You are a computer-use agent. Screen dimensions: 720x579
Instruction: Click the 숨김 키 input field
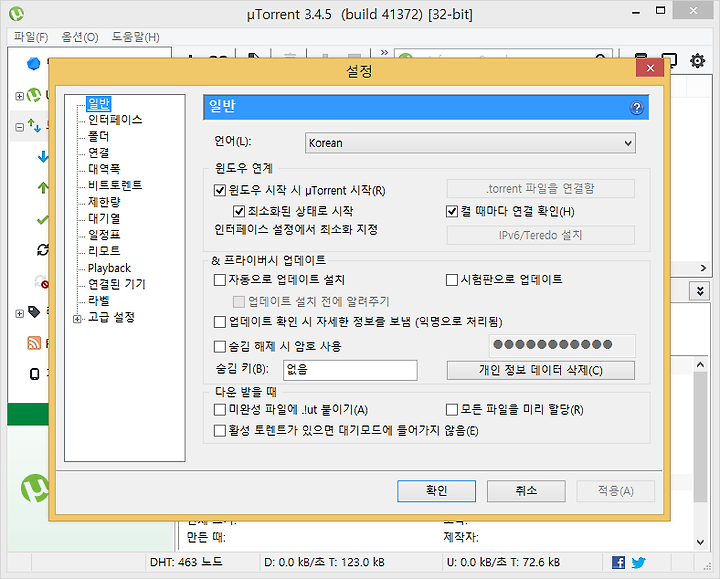pos(350,370)
